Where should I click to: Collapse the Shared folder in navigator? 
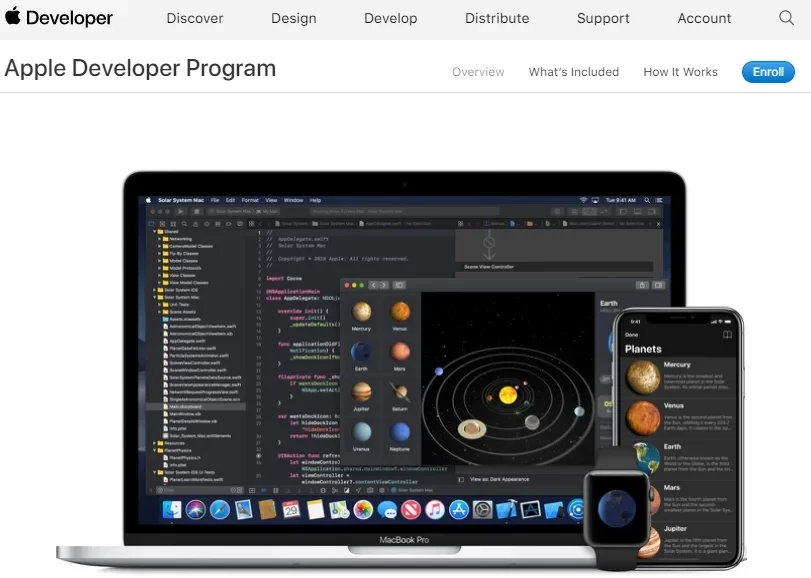(x=155, y=232)
